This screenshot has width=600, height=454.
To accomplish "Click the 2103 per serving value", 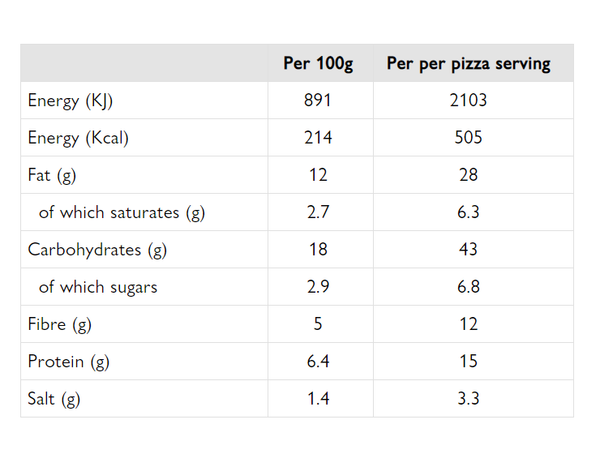I will click(468, 100).
